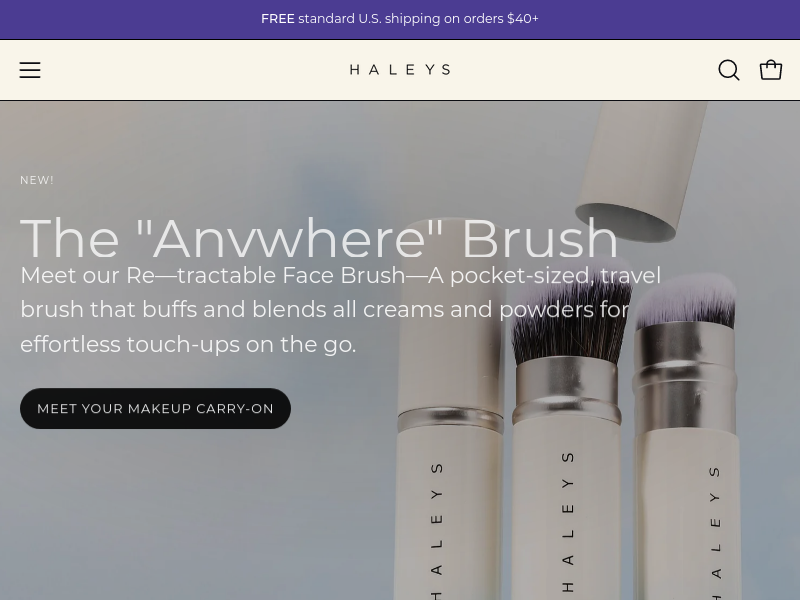Open the shopping bag cart
Image resolution: width=800 pixels, height=600 pixels.
[x=770, y=70]
